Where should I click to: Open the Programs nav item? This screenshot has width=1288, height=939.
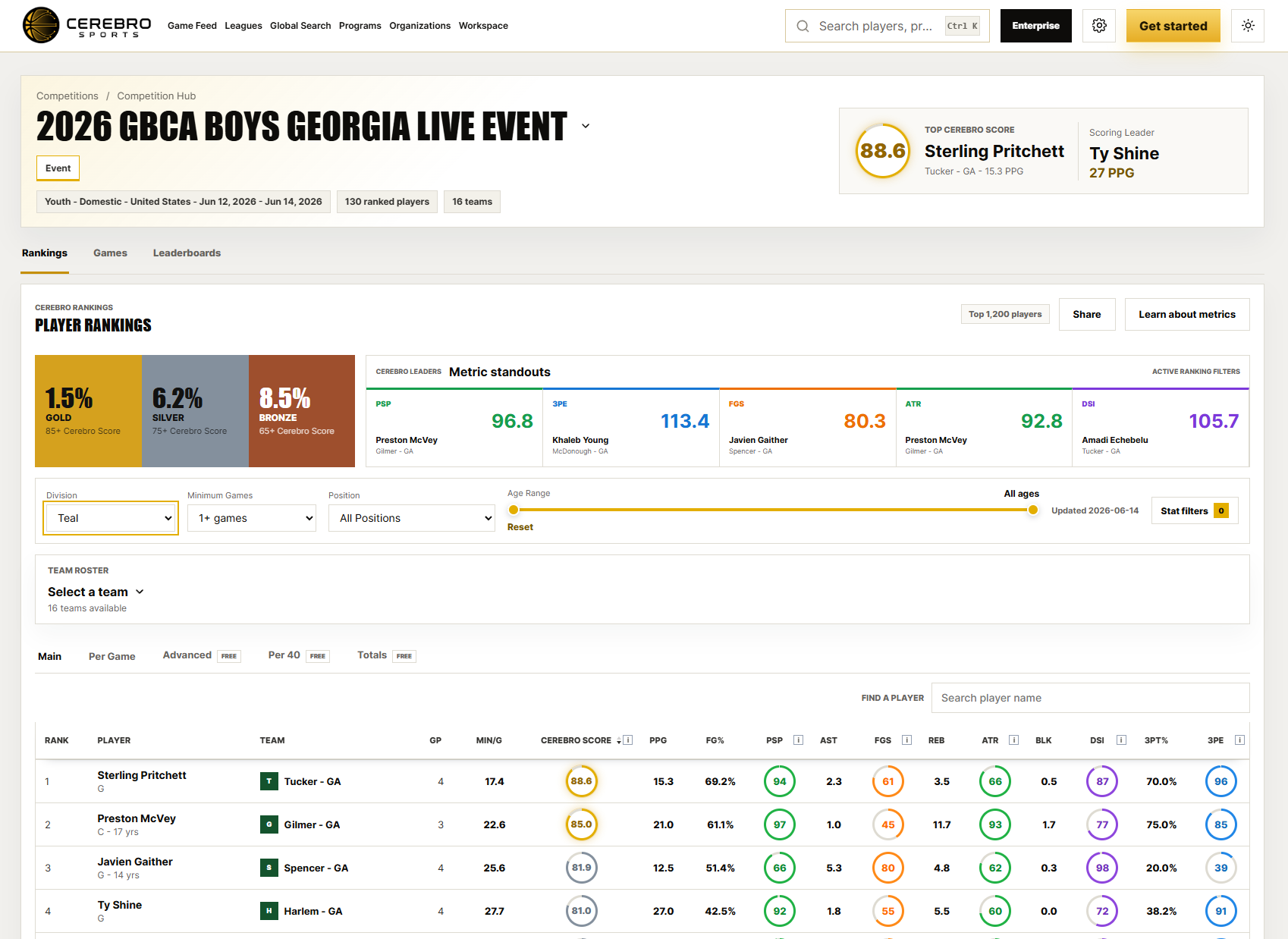[x=360, y=26]
